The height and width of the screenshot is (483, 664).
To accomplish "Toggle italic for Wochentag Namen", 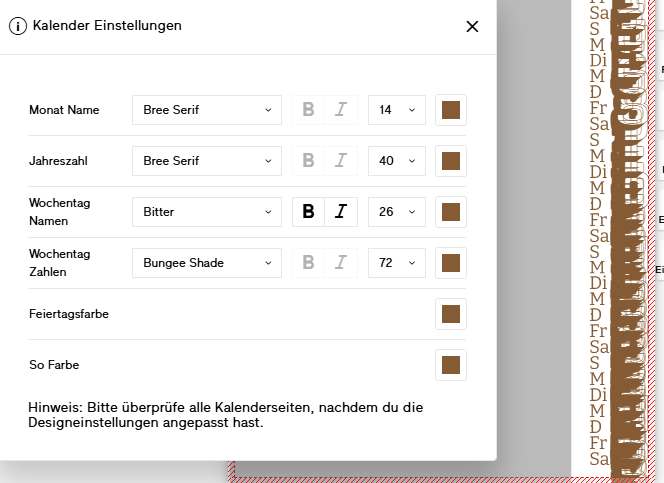I will click(341, 212).
